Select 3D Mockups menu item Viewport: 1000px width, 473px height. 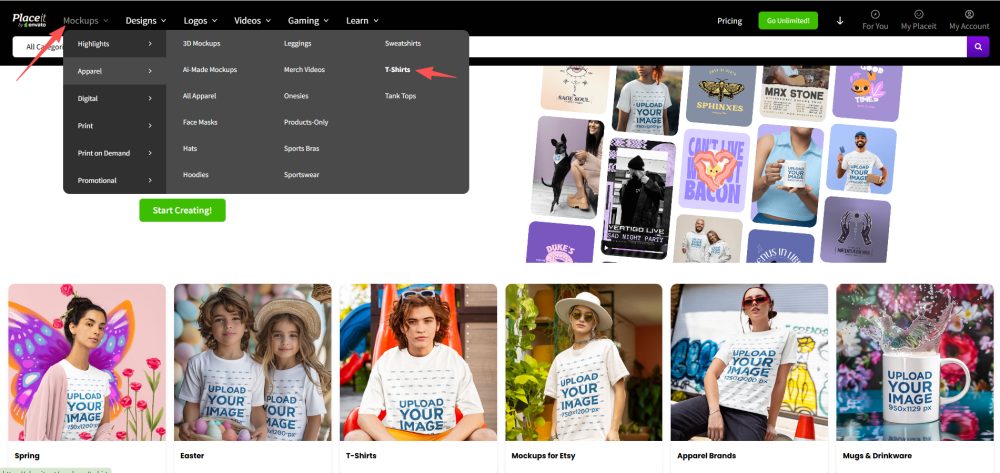[202, 43]
